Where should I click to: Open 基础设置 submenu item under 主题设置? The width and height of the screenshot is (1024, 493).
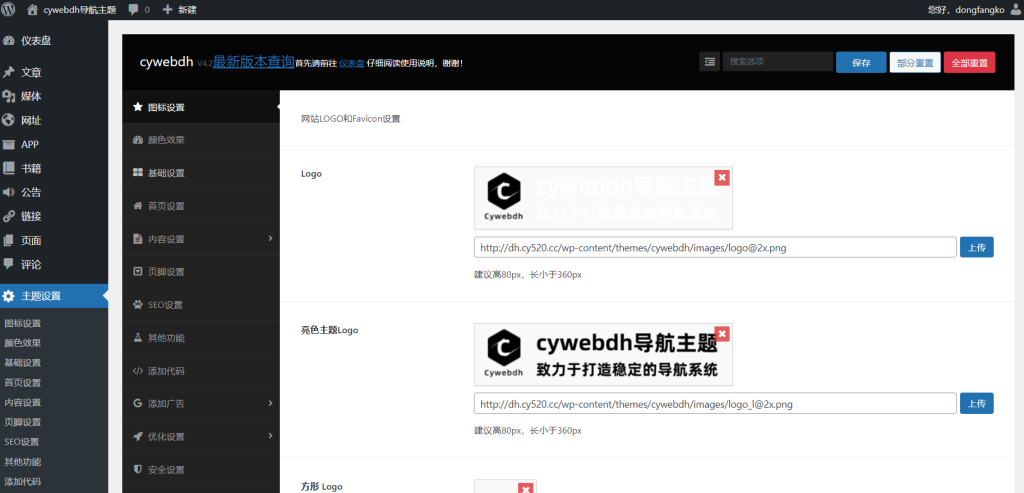pyautogui.click(x=23, y=363)
